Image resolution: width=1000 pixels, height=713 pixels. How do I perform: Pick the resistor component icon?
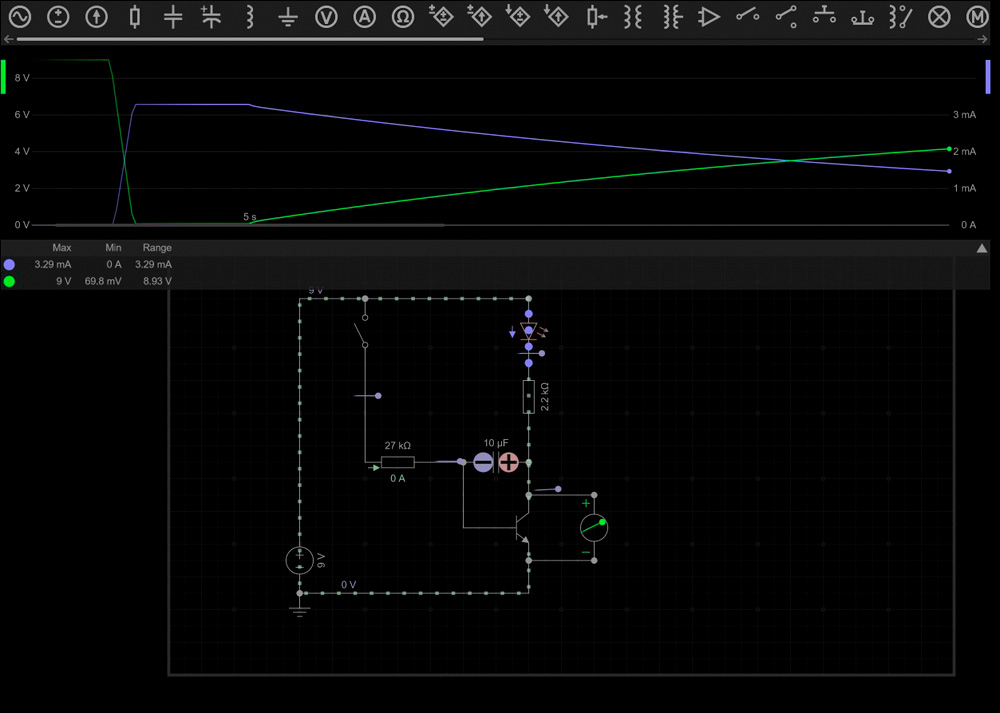tap(135, 17)
